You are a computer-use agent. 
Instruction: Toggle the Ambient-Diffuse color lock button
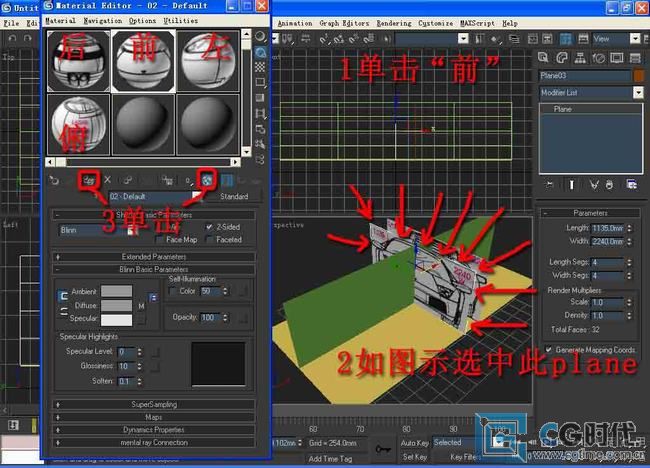(63, 296)
